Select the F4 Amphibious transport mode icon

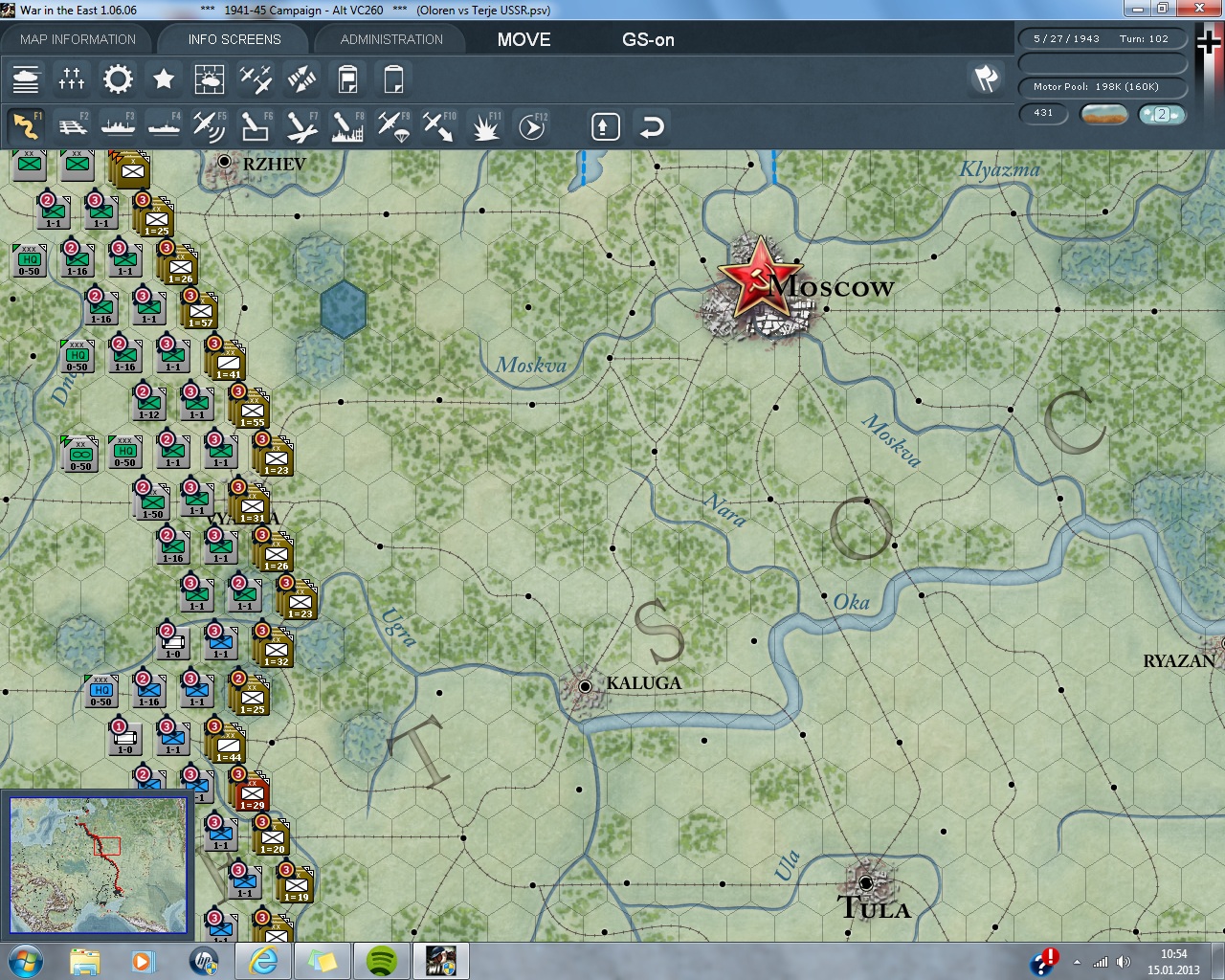pos(164,126)
